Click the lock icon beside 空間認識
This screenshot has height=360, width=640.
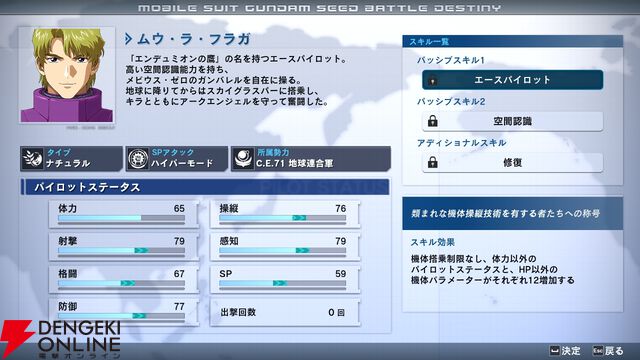[x=433, y=121]
